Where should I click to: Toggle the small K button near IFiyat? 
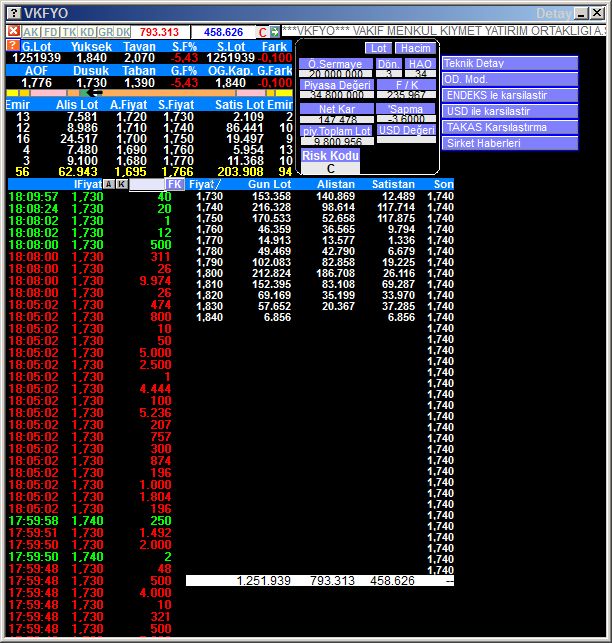122,184
